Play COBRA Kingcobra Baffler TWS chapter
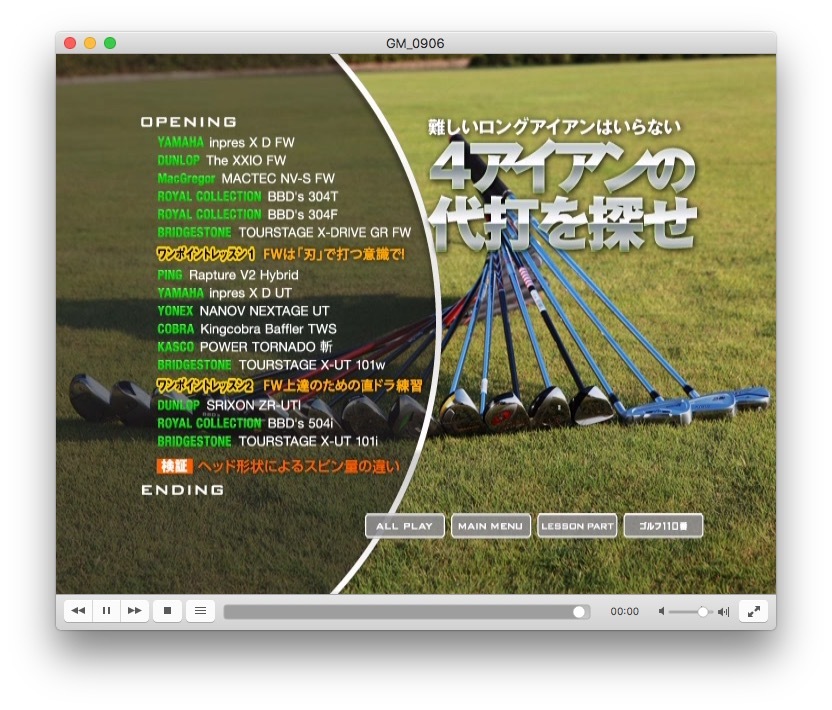Viewport: 832px width, 710px height. point(247,329)
